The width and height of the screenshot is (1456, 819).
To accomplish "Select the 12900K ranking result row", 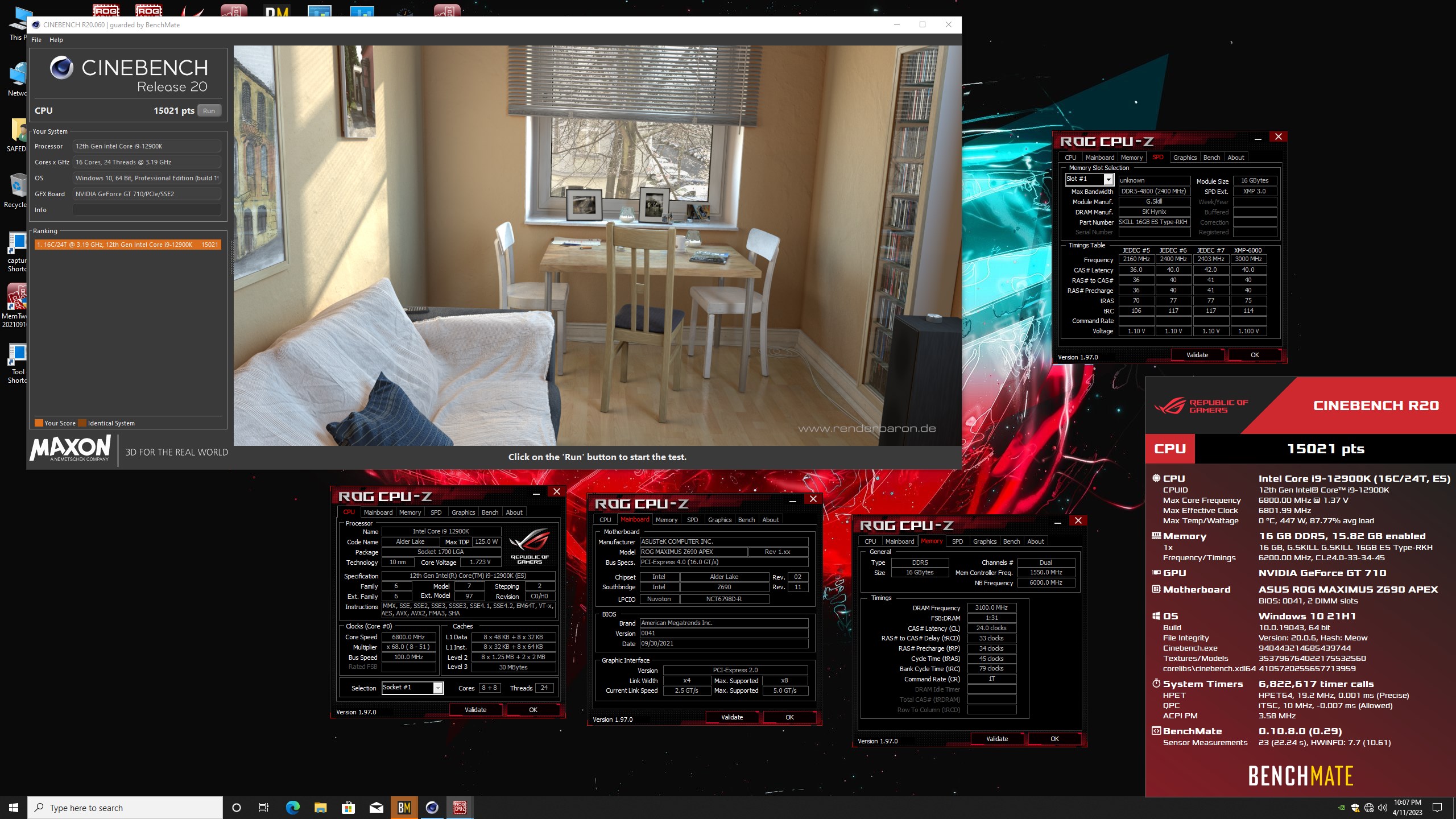I will coord(128,245).
